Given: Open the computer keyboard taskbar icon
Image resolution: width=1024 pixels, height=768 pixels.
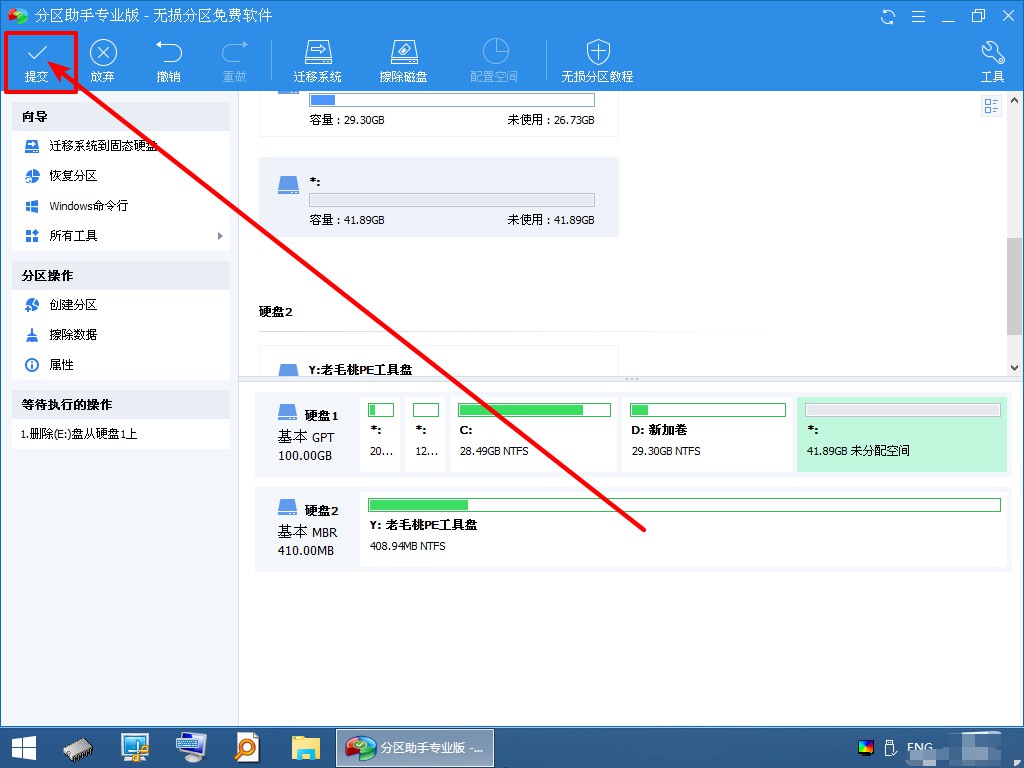Looking at the screenshot, I should [x=191, y=747].
